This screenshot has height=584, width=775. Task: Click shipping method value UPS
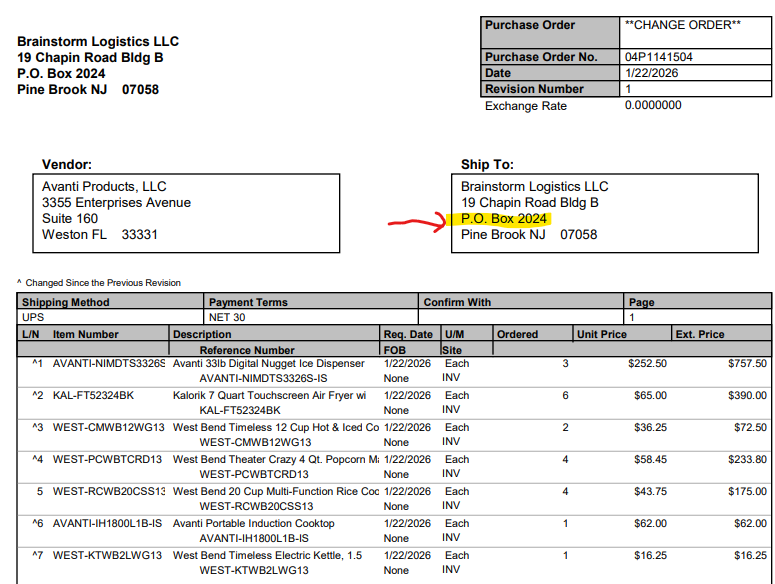click(x=33, y=318)
